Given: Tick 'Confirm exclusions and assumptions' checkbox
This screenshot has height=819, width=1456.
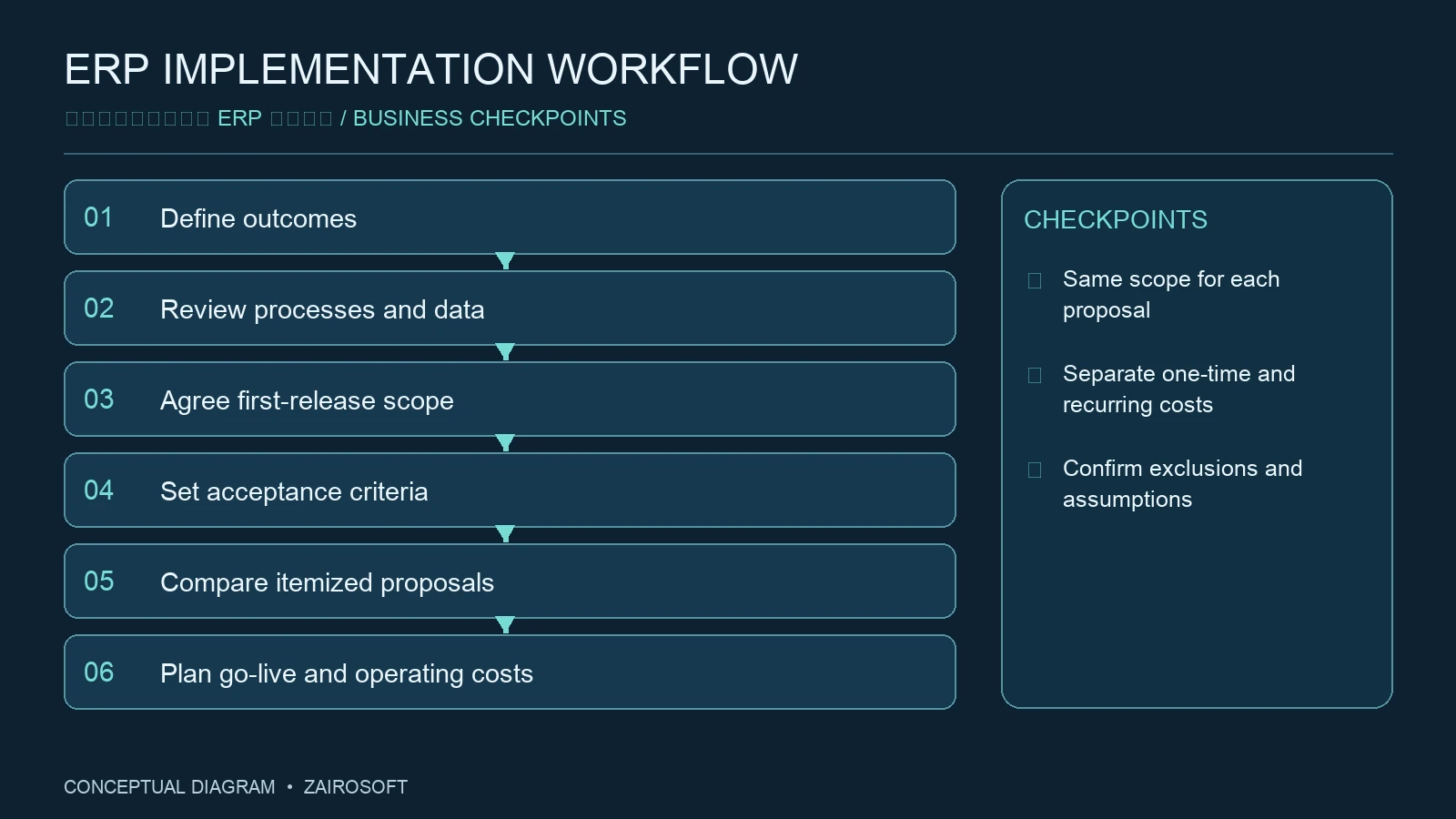Looking at the screenshot, I should point(1035,470).
